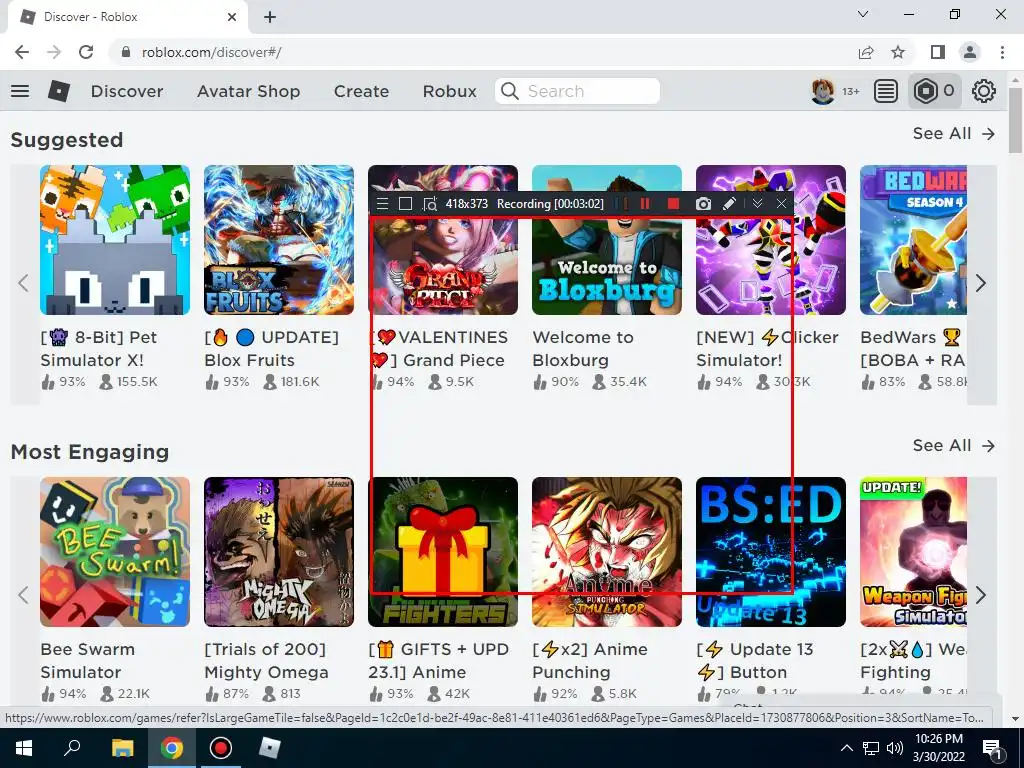Open volume control in system tray
1024x768 pixels.
coord(895,748)
